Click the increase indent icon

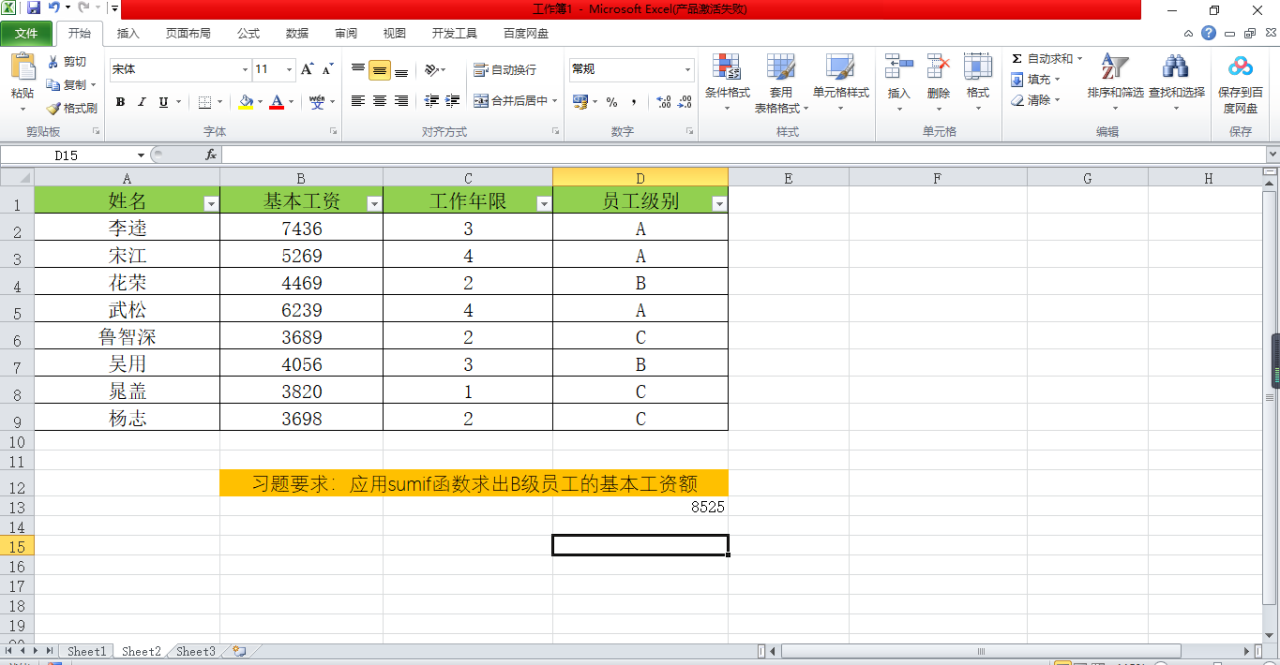coord(453,101)
